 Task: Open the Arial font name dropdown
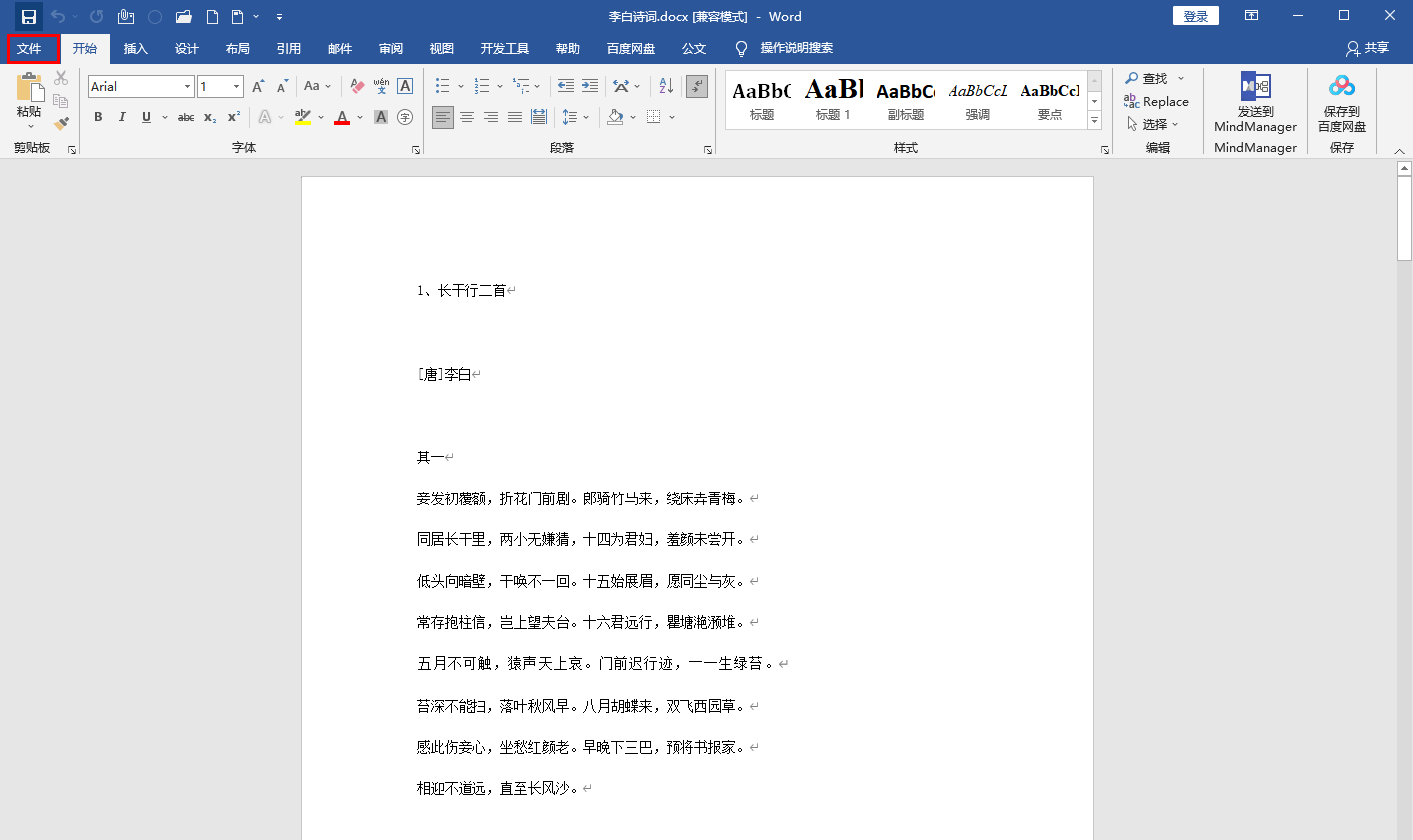(187, 87)
